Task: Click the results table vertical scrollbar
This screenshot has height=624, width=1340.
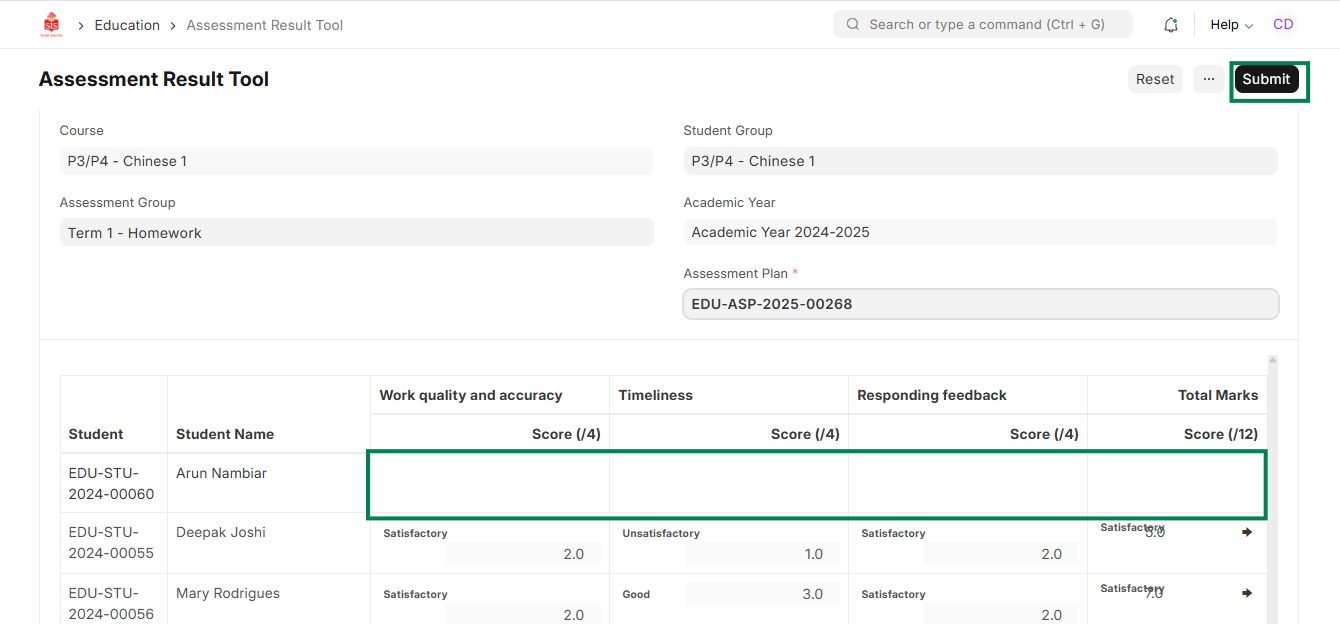Action: click(1272, 480)
